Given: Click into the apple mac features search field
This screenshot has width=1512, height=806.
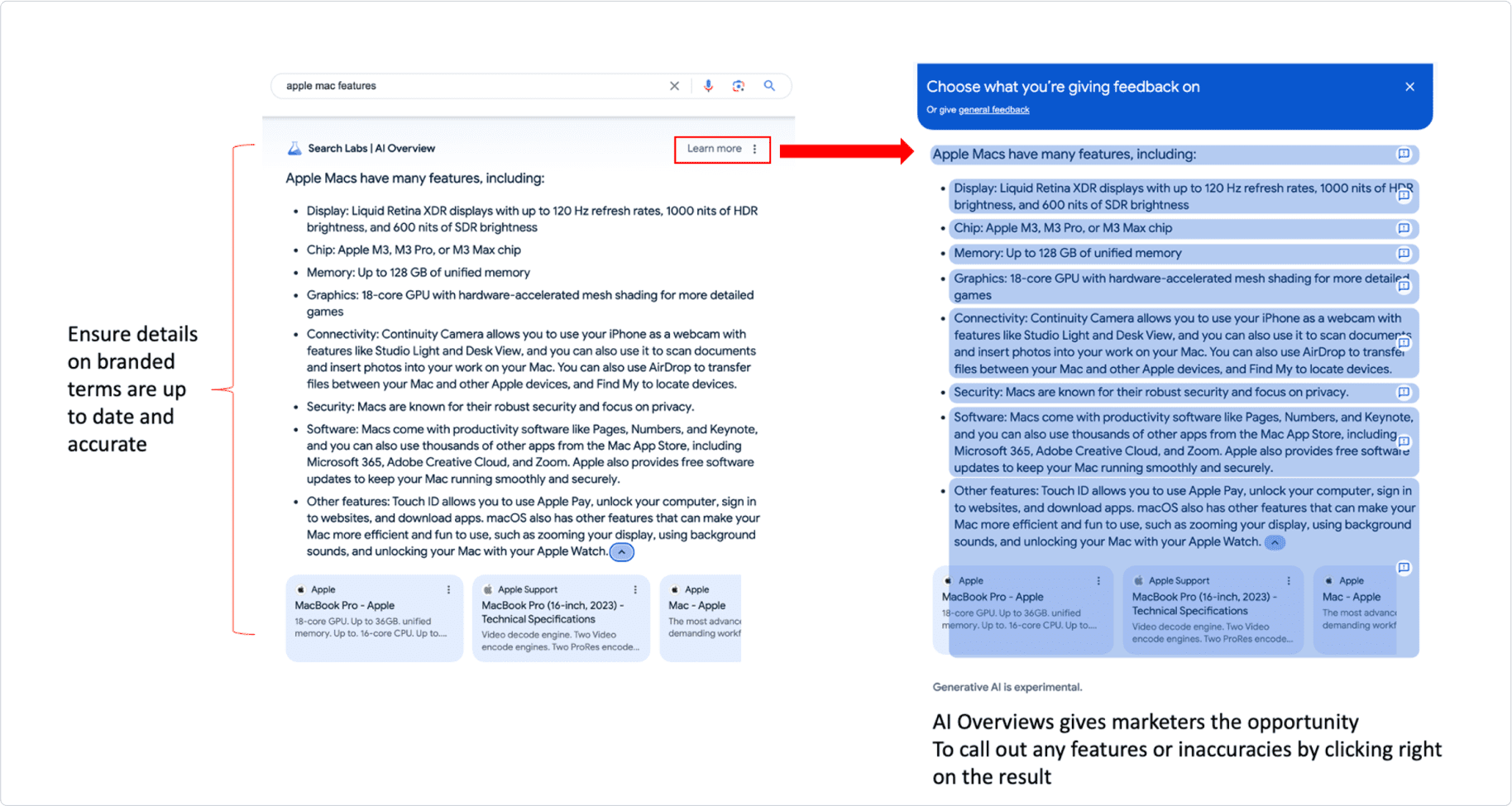Looking at the screenshot, I should pyautogui.click(x=471, y=86).
